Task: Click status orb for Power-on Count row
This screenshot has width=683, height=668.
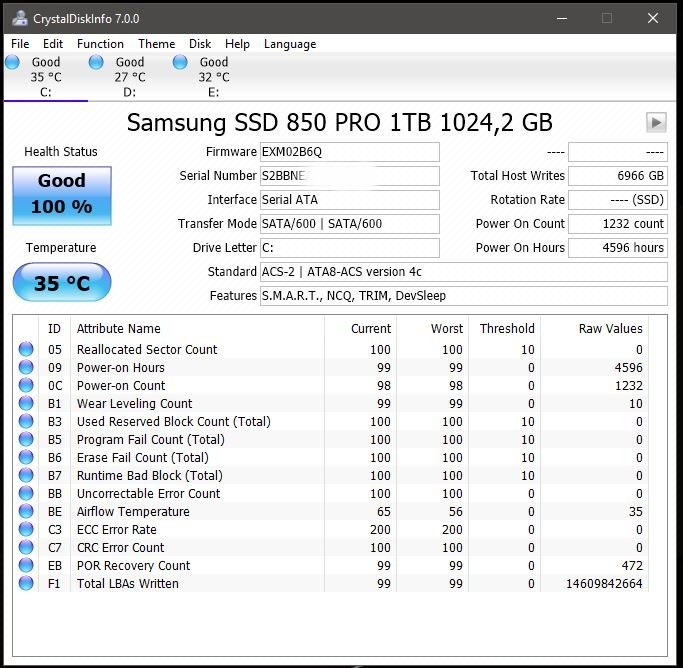Action: pyautogui.click(x=26, y=385)
